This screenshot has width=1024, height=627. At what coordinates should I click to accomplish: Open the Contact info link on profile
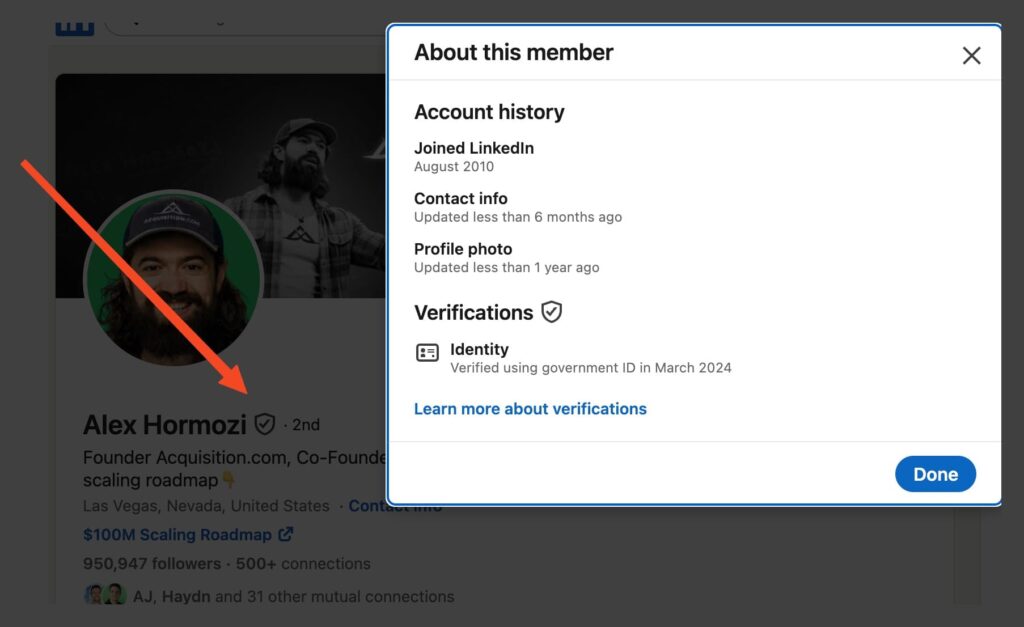(x=395, y=506)
